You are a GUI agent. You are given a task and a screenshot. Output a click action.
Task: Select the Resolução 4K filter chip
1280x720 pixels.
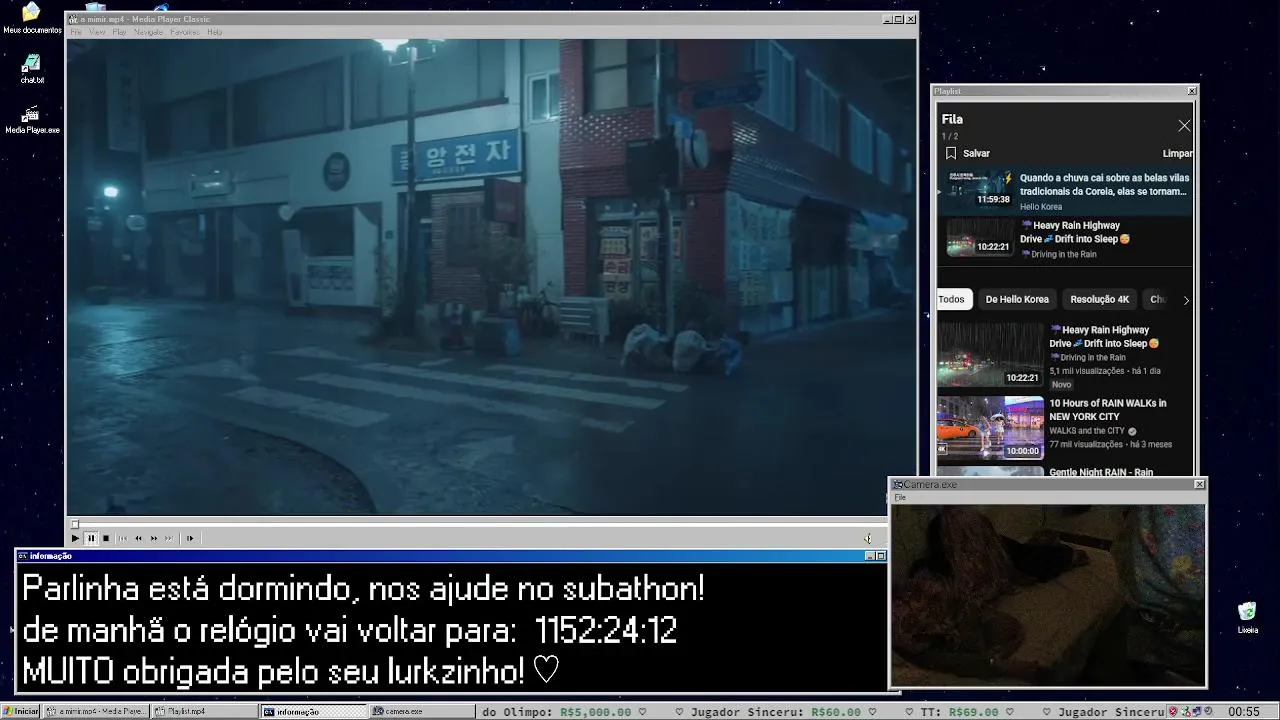(x=1099, y=299)
